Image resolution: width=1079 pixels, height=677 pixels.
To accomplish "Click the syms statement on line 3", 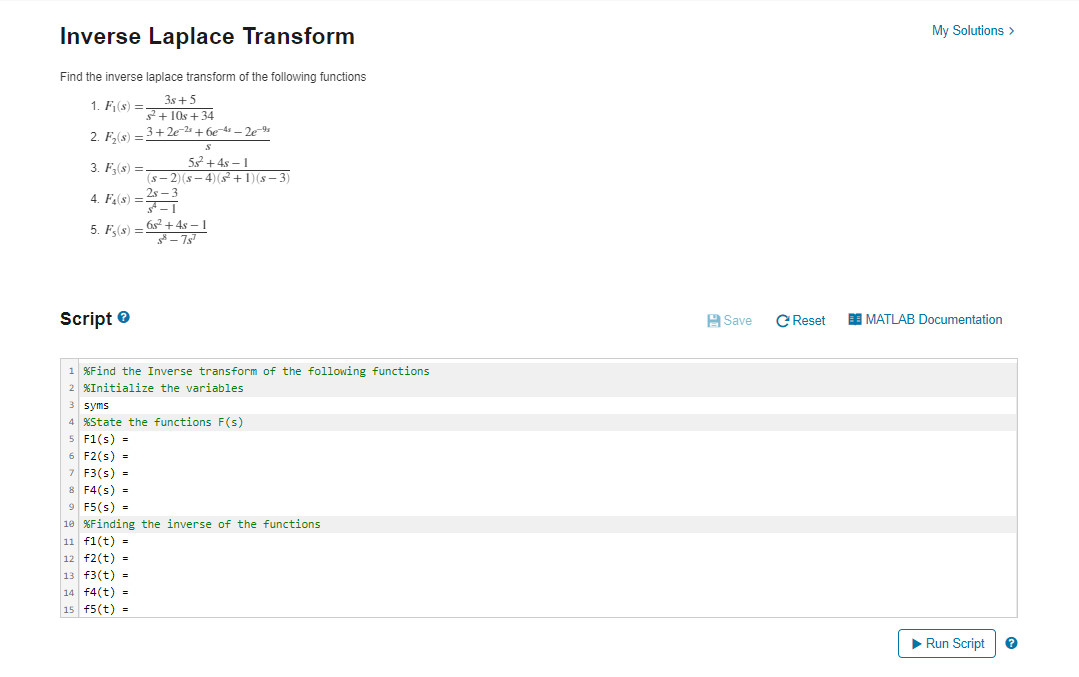I will tap(95, 405).
